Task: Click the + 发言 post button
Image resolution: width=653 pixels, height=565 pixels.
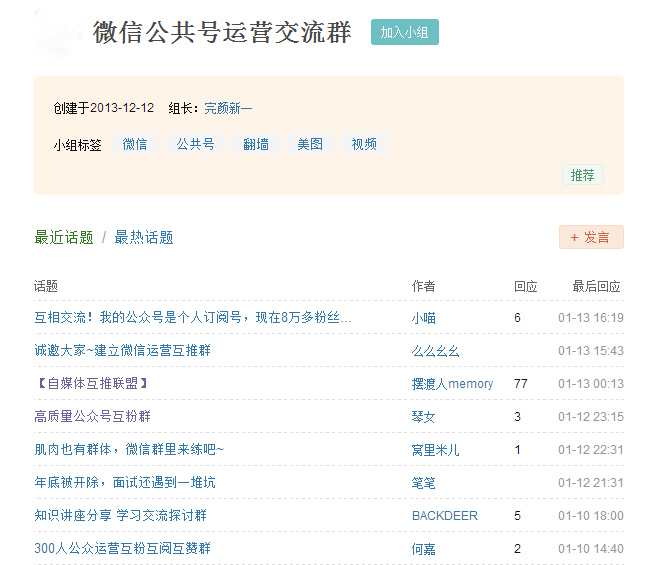Action: pos(591,237)
